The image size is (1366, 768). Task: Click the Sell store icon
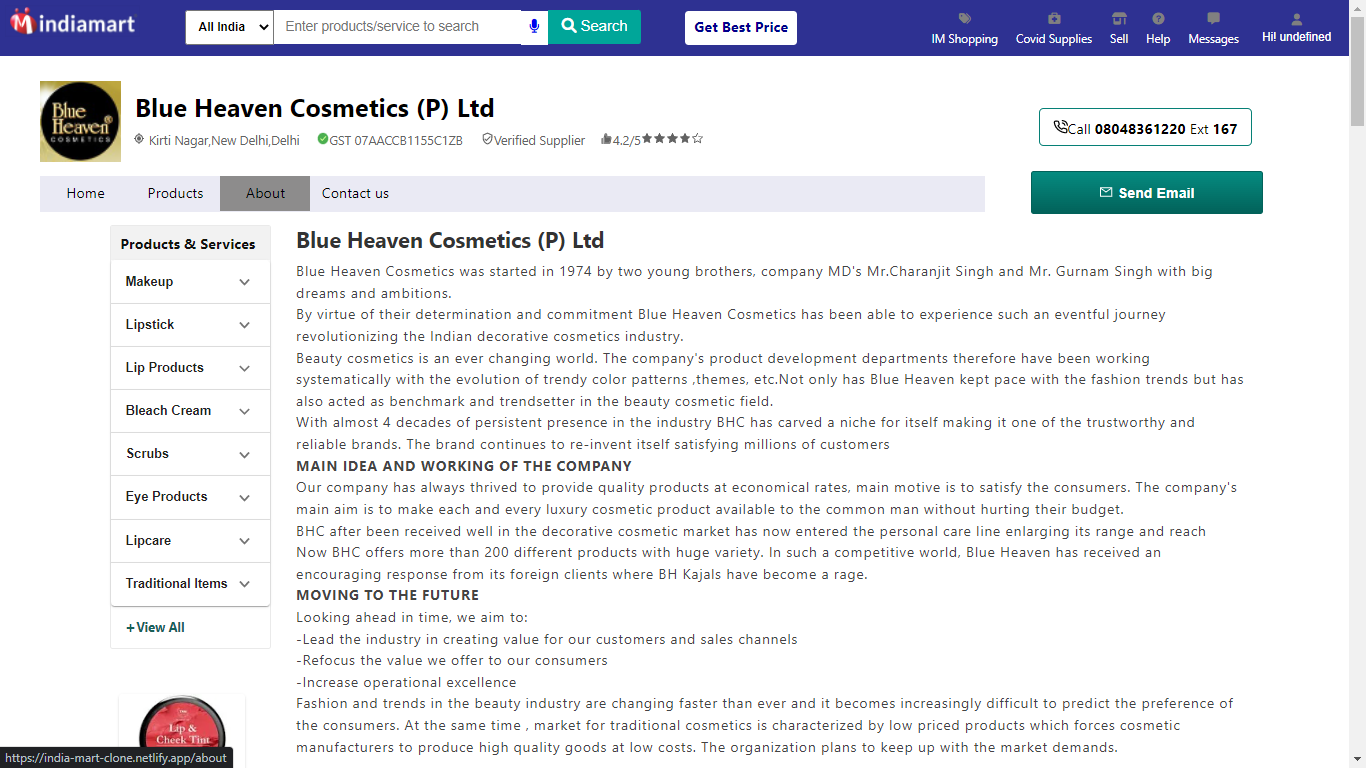coord(1119,19)
